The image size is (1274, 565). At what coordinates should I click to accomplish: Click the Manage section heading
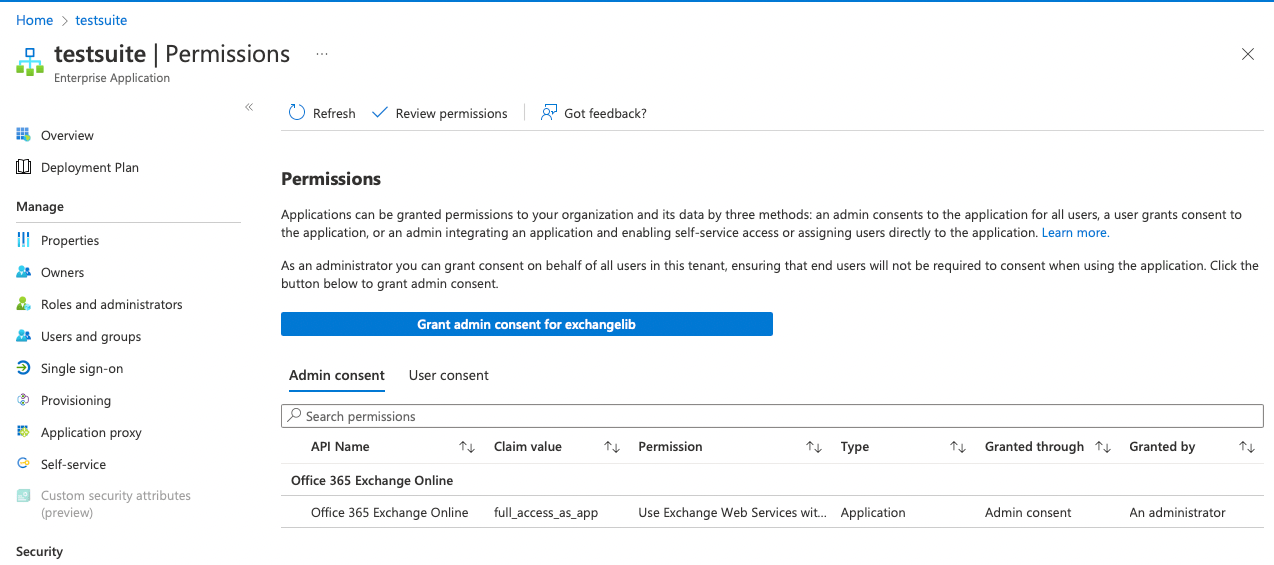(40, 206)
